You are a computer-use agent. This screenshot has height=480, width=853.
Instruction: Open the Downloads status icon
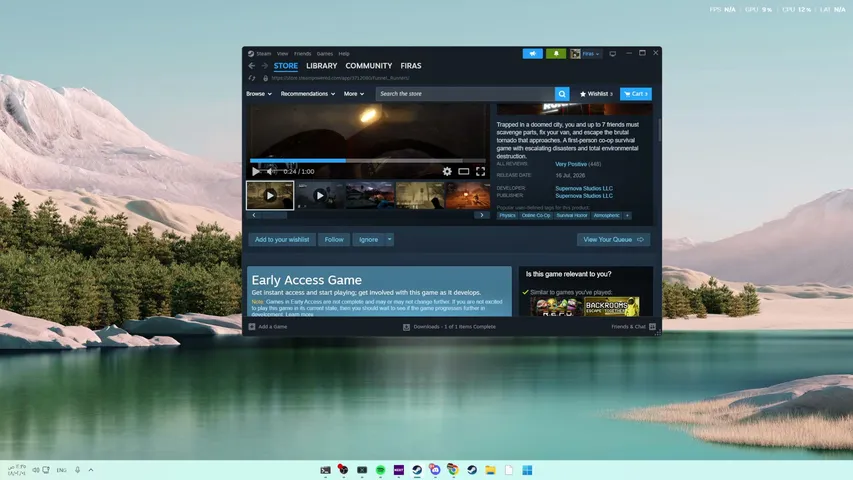click(406, 327)
